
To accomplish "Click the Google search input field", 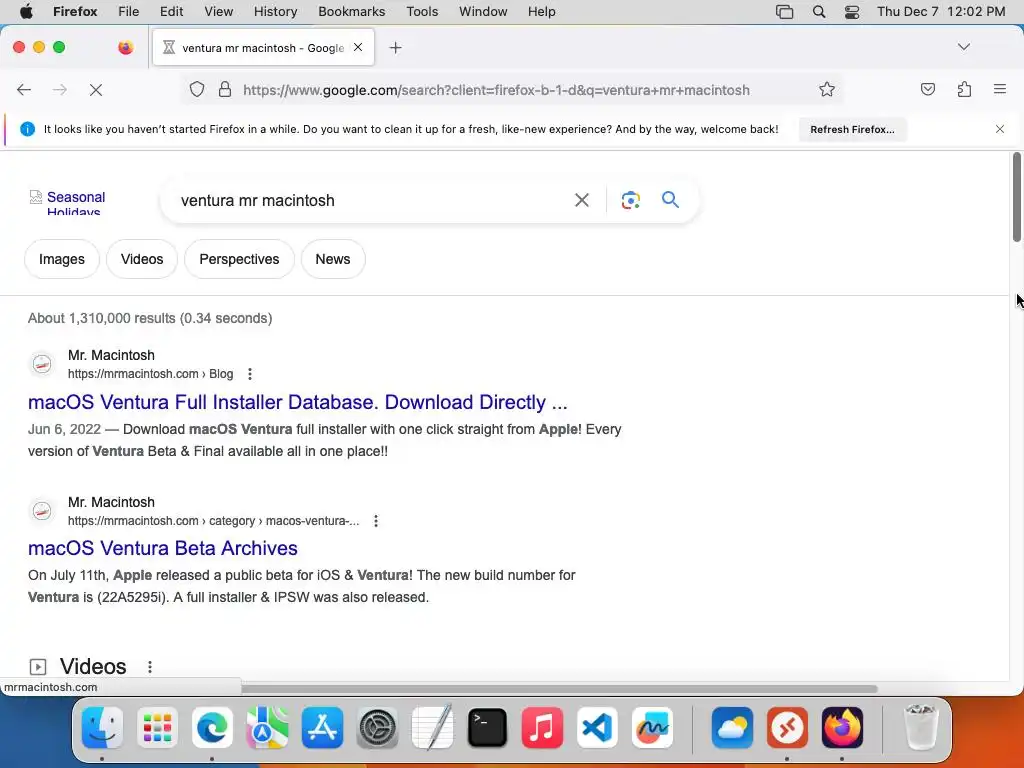I will [372, 200].
